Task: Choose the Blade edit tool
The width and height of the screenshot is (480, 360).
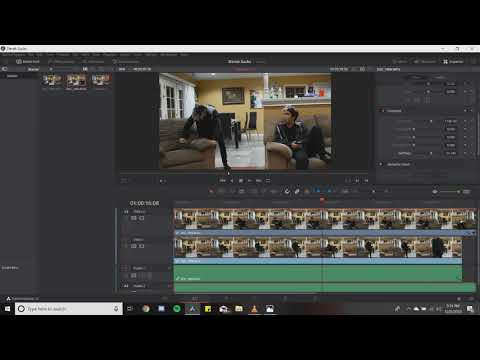Action: tap(242, 191)
